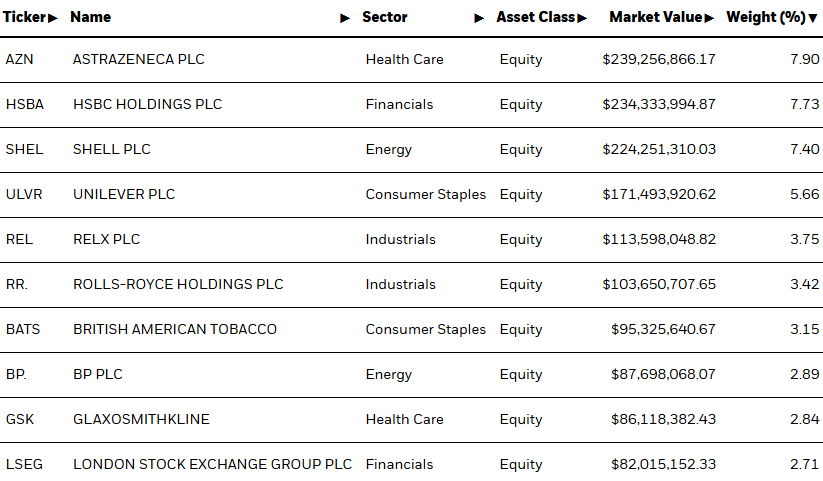
Task: Click ROLLS-ROYCE HOLDINGS PLC name
Action: [x=178, y=284]
